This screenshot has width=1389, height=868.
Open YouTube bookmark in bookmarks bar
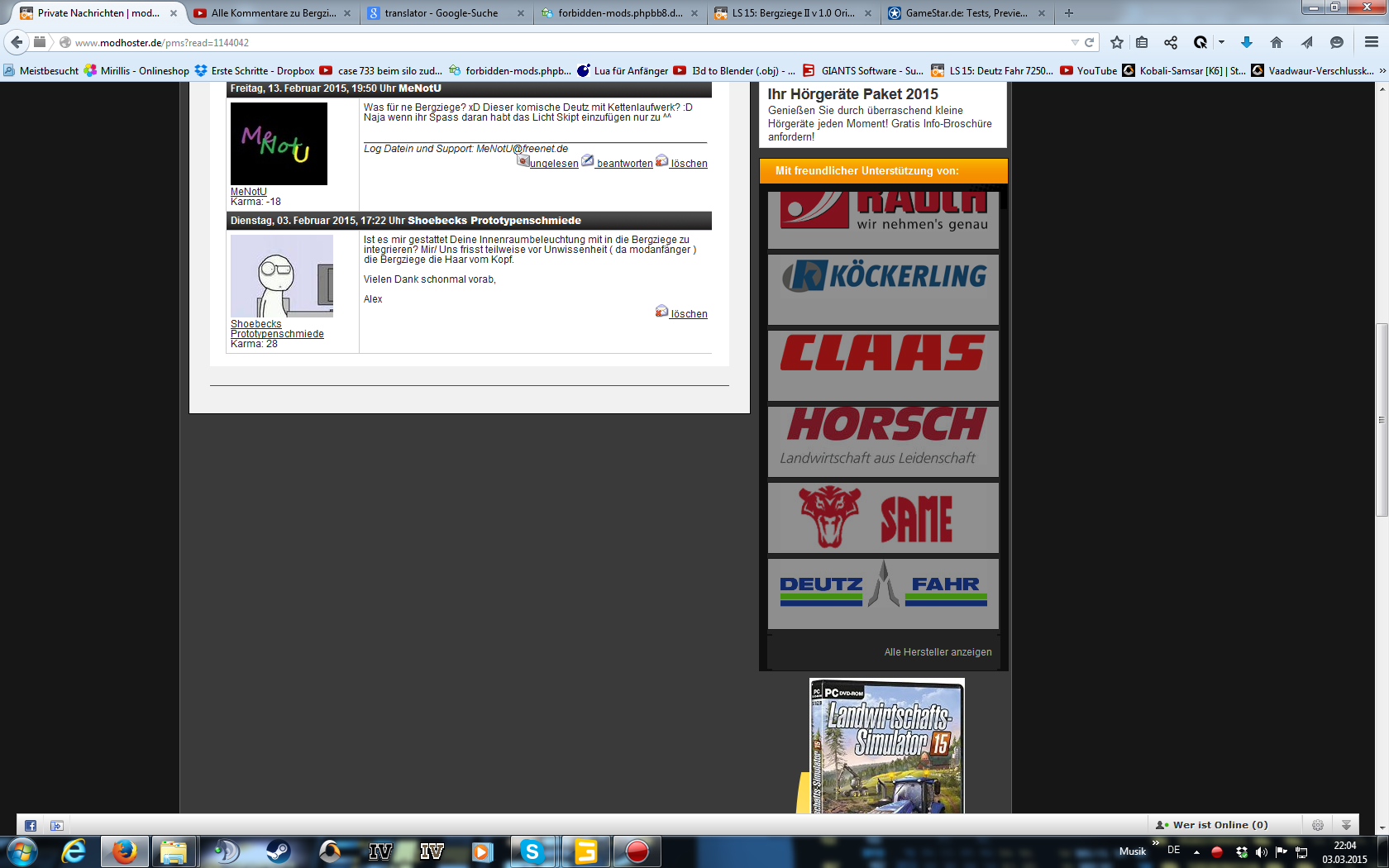tap(1089, 71)
